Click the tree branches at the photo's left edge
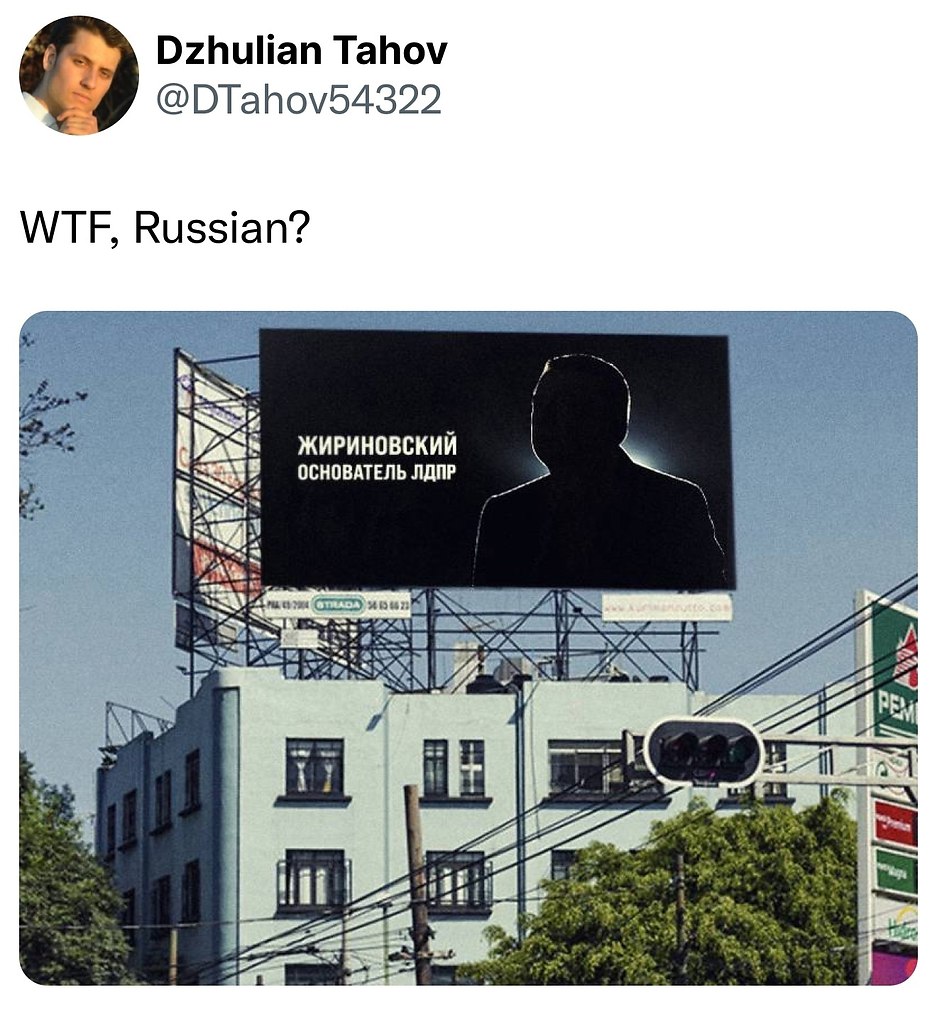Viewport: 937px width, 1024px height. [x=46, y=424]
